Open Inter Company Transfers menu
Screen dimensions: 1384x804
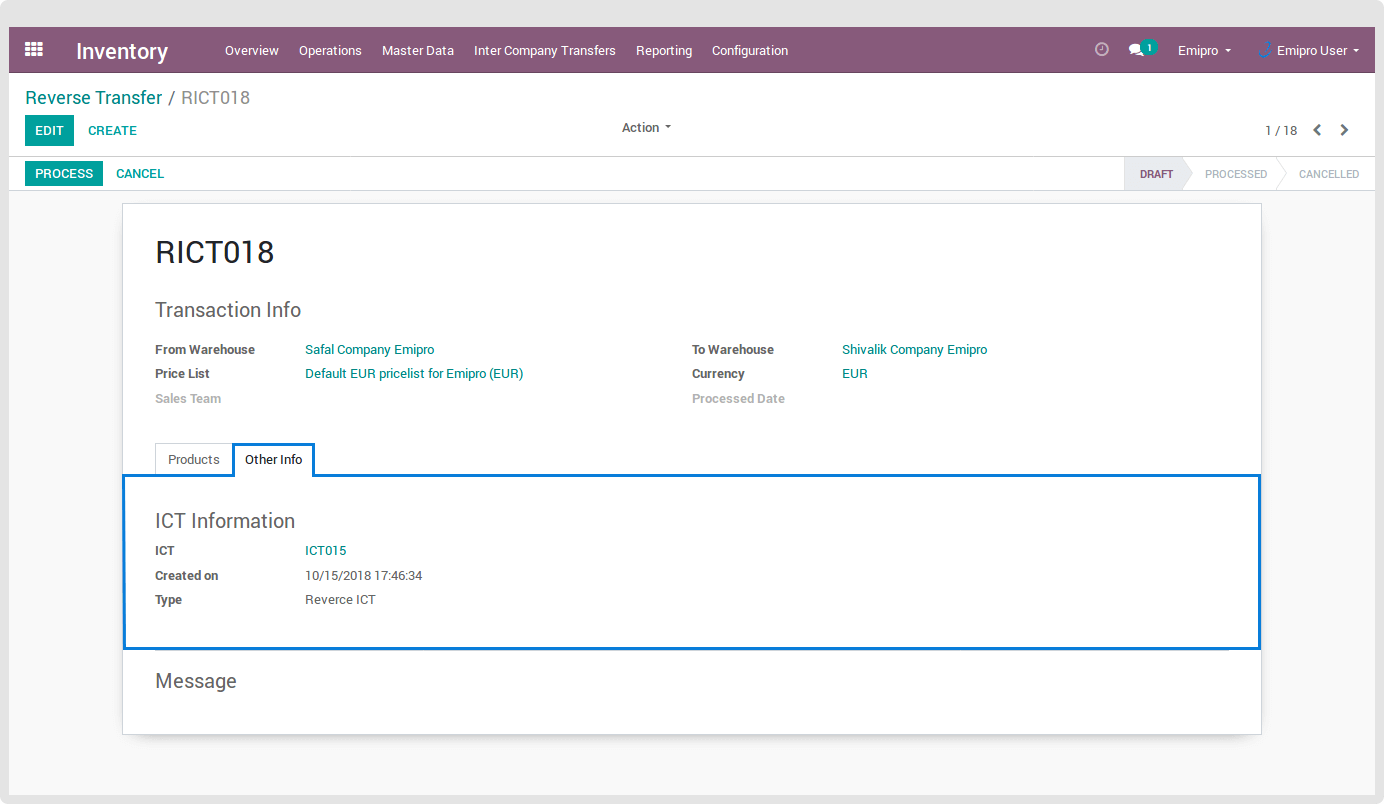point(544,50)
